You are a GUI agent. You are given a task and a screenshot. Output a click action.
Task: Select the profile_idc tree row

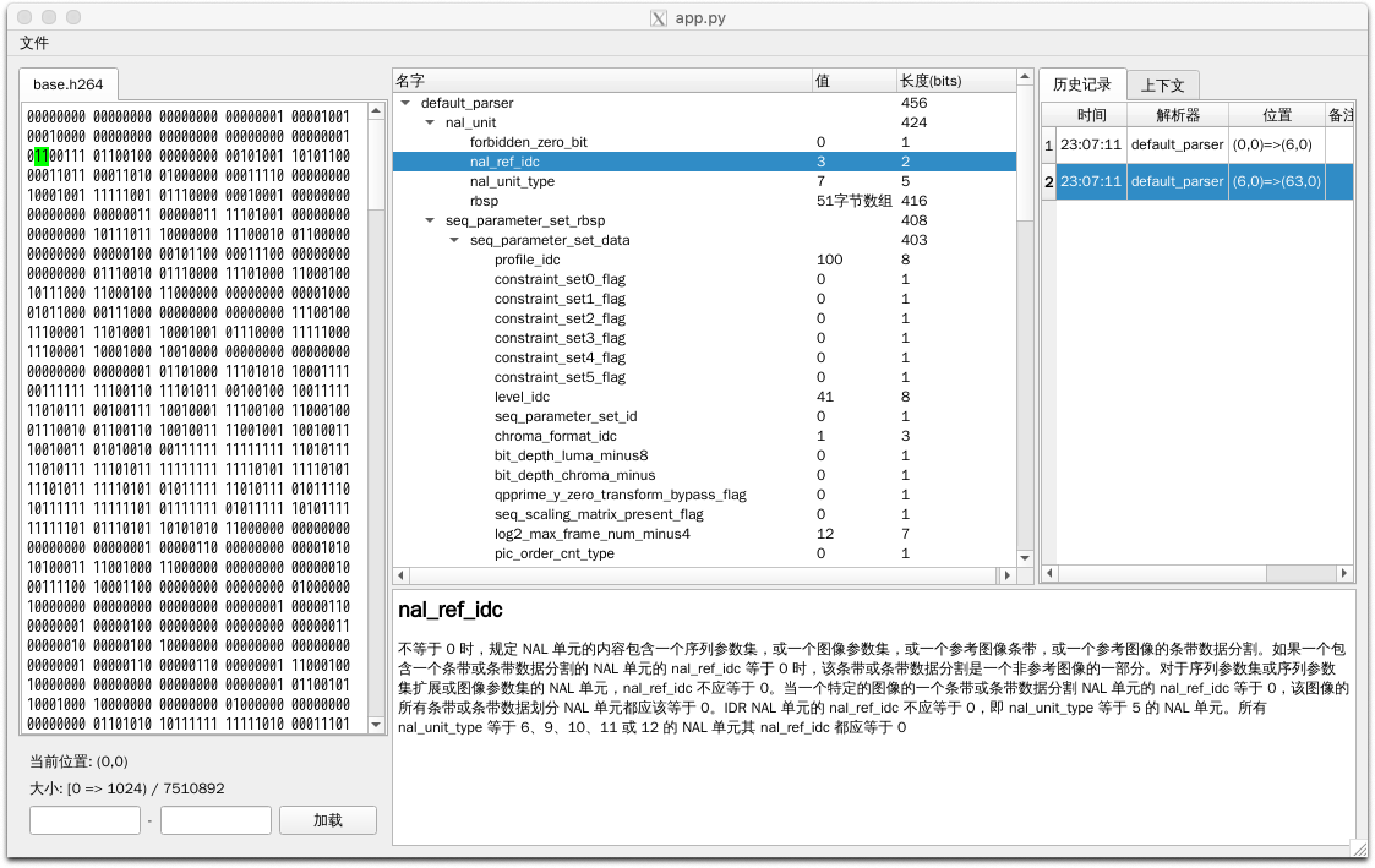[x=527, y=260]
